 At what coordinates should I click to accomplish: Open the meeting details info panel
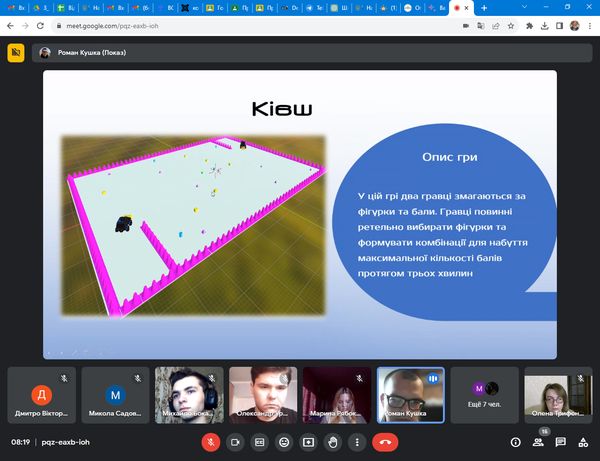[516, 441]
